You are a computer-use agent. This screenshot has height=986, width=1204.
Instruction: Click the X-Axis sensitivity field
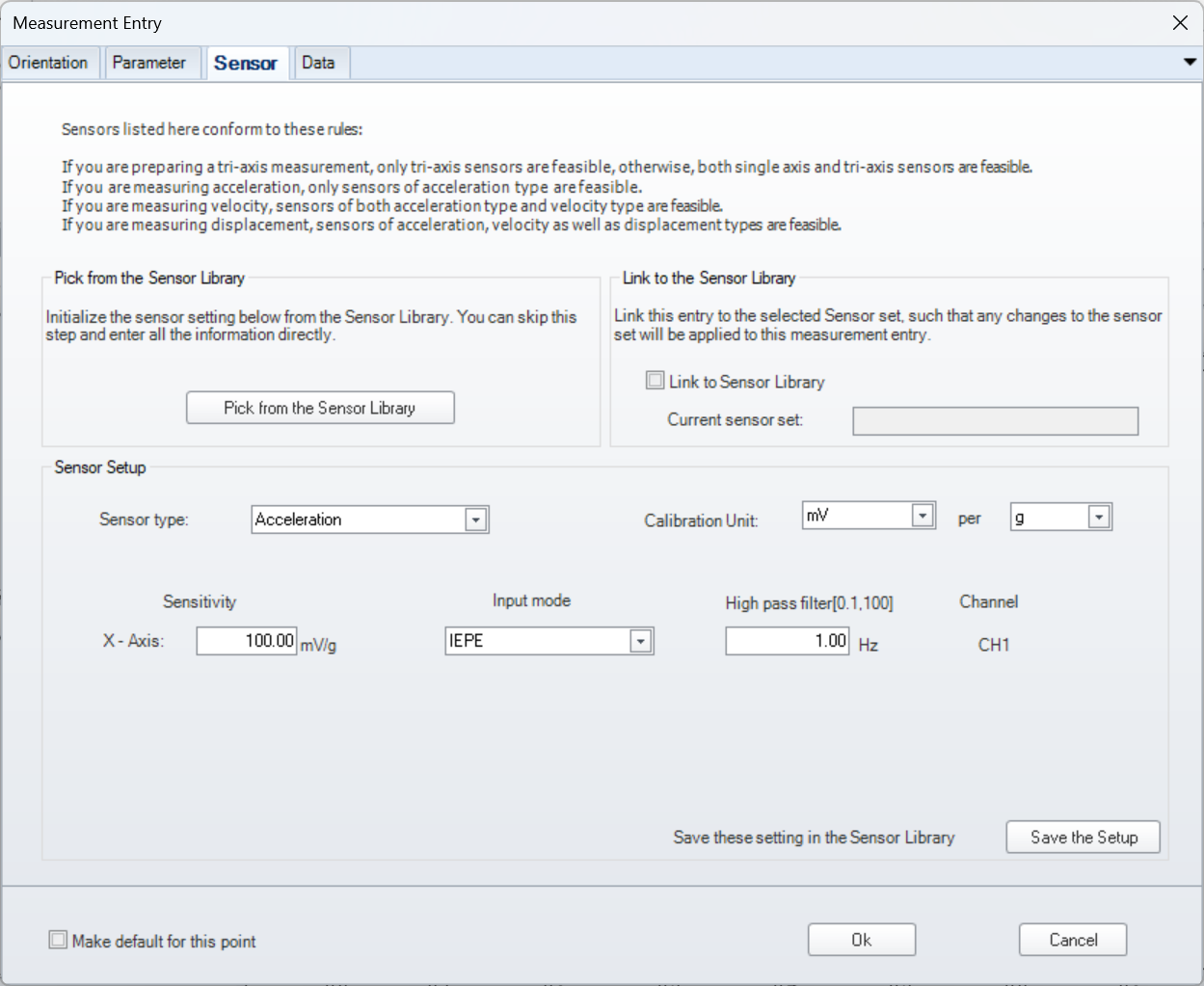pyautogui.click(x=247, y=641)
